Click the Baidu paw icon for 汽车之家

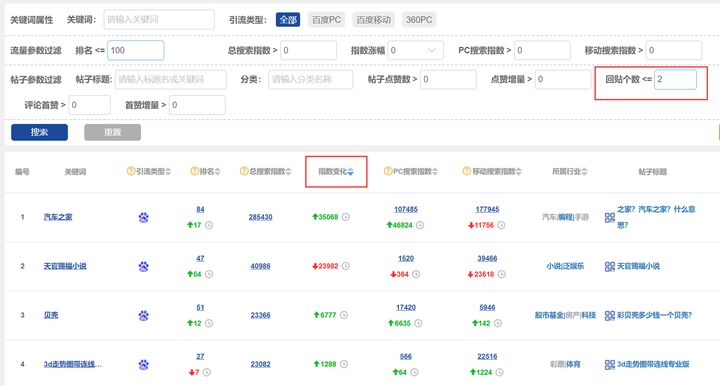pos(143,217)
